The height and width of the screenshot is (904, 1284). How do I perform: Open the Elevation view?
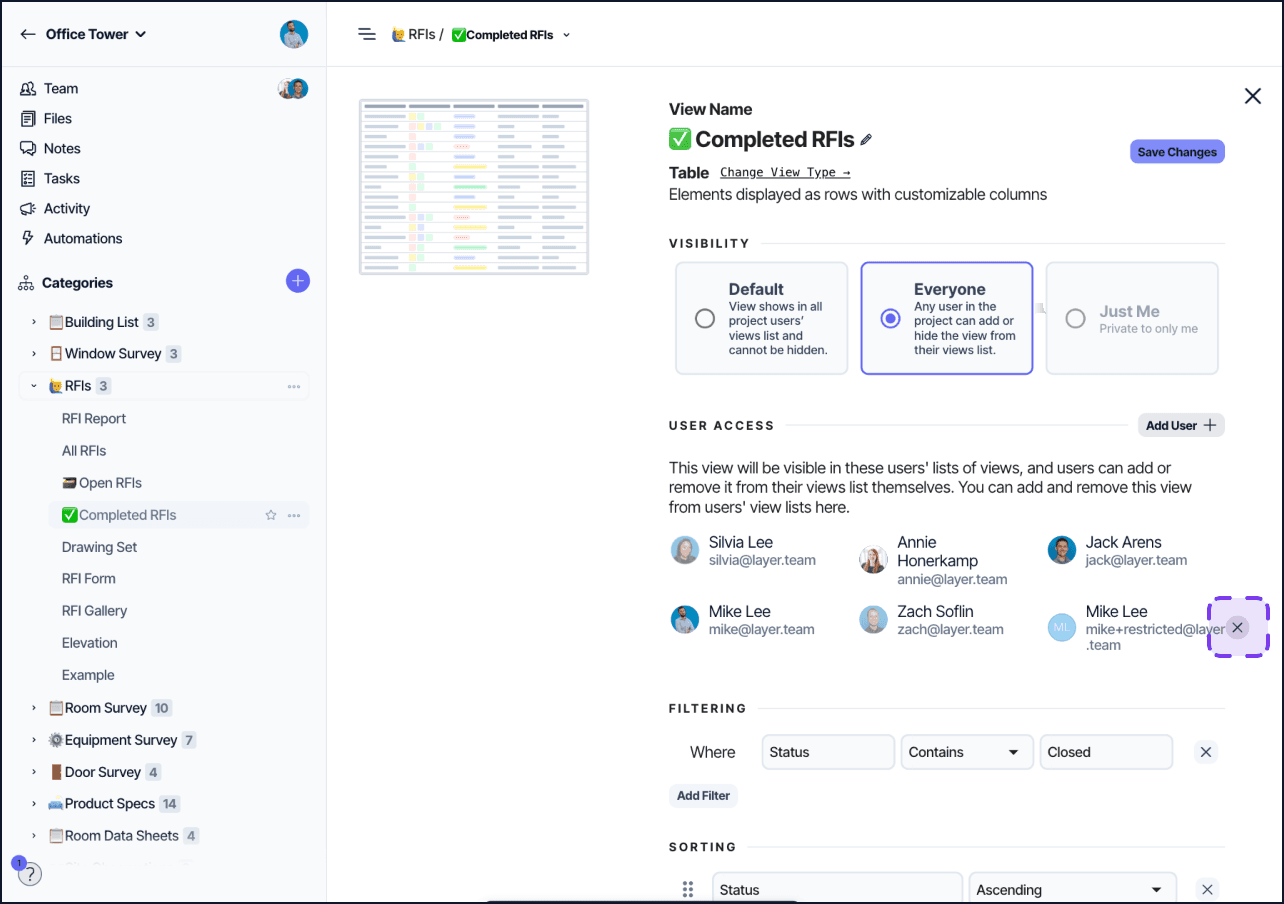click(x=90, y=643)
